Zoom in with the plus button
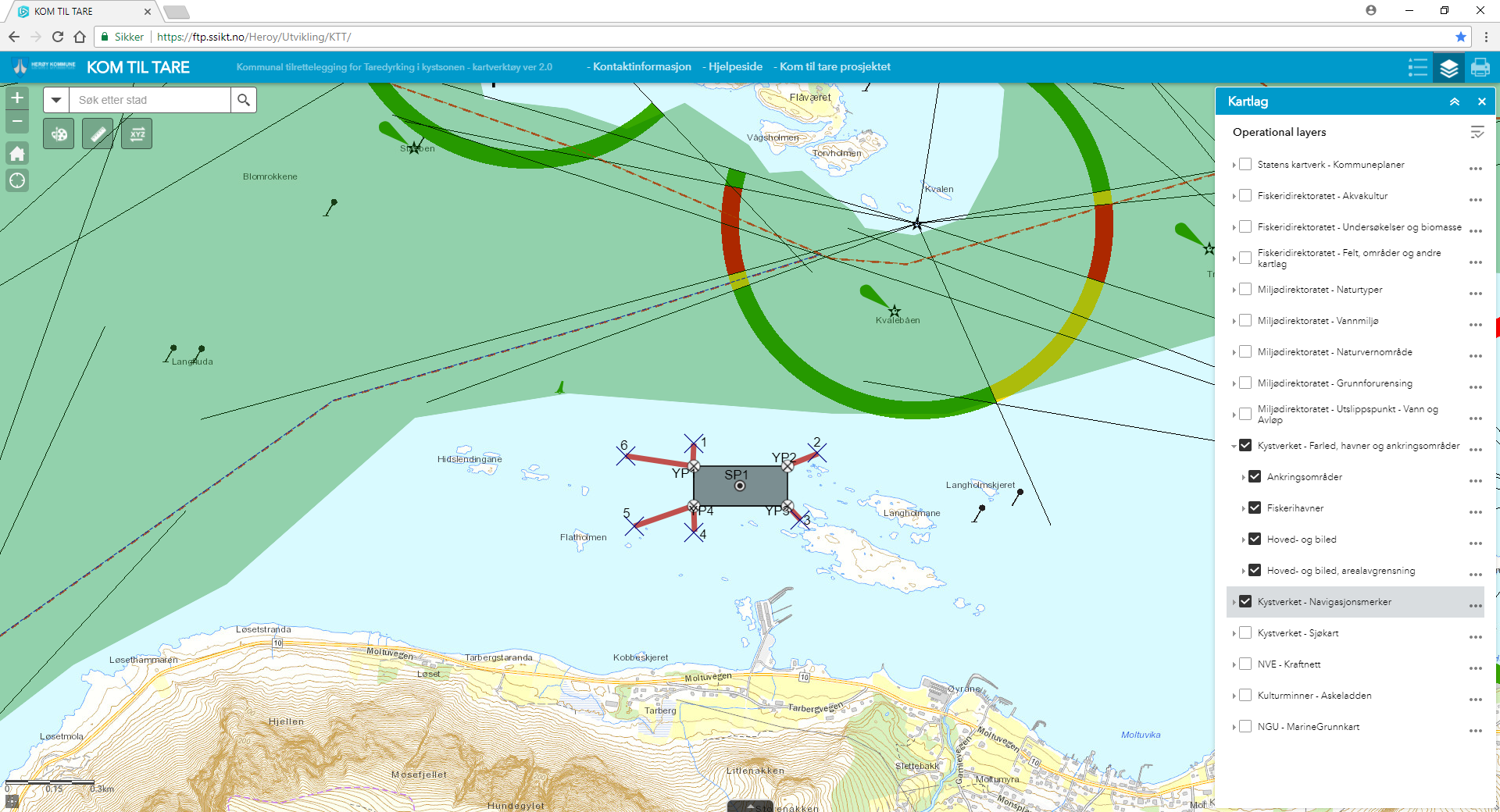Screen dimensions: 1500x812 17,98
